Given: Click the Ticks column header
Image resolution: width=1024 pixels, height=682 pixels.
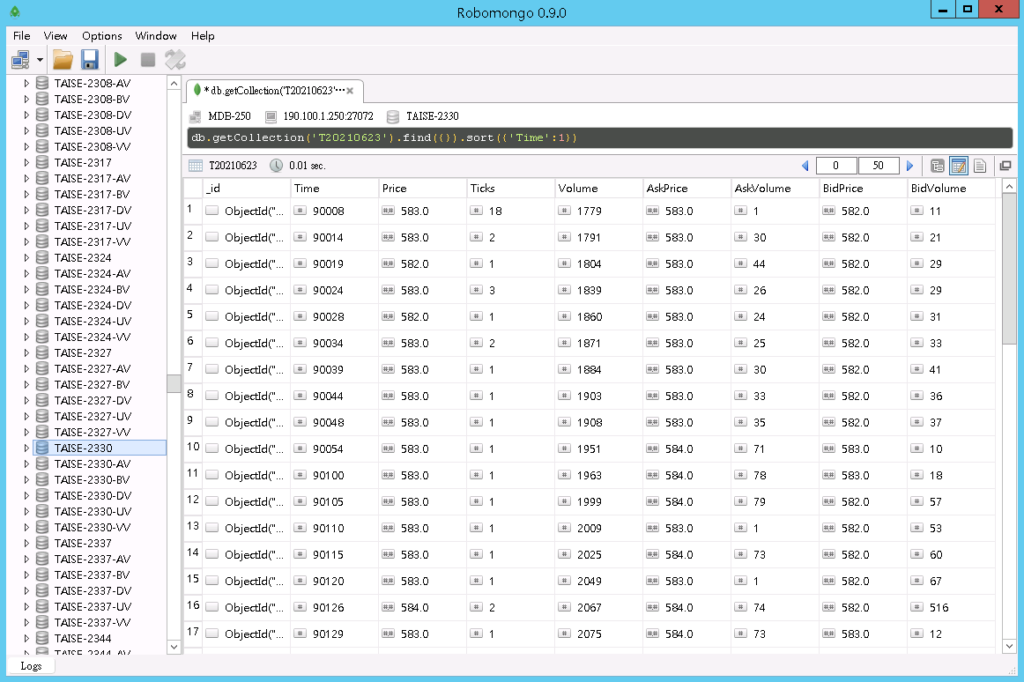Looking at the screenshot, I should pyautogui.click(x=511, y=188).
